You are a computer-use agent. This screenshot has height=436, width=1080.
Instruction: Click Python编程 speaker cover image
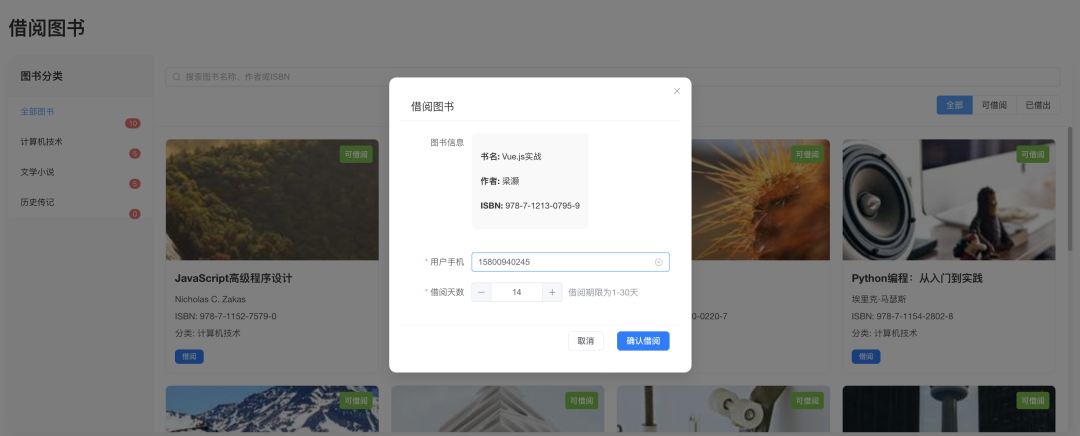tap(948, 200)
